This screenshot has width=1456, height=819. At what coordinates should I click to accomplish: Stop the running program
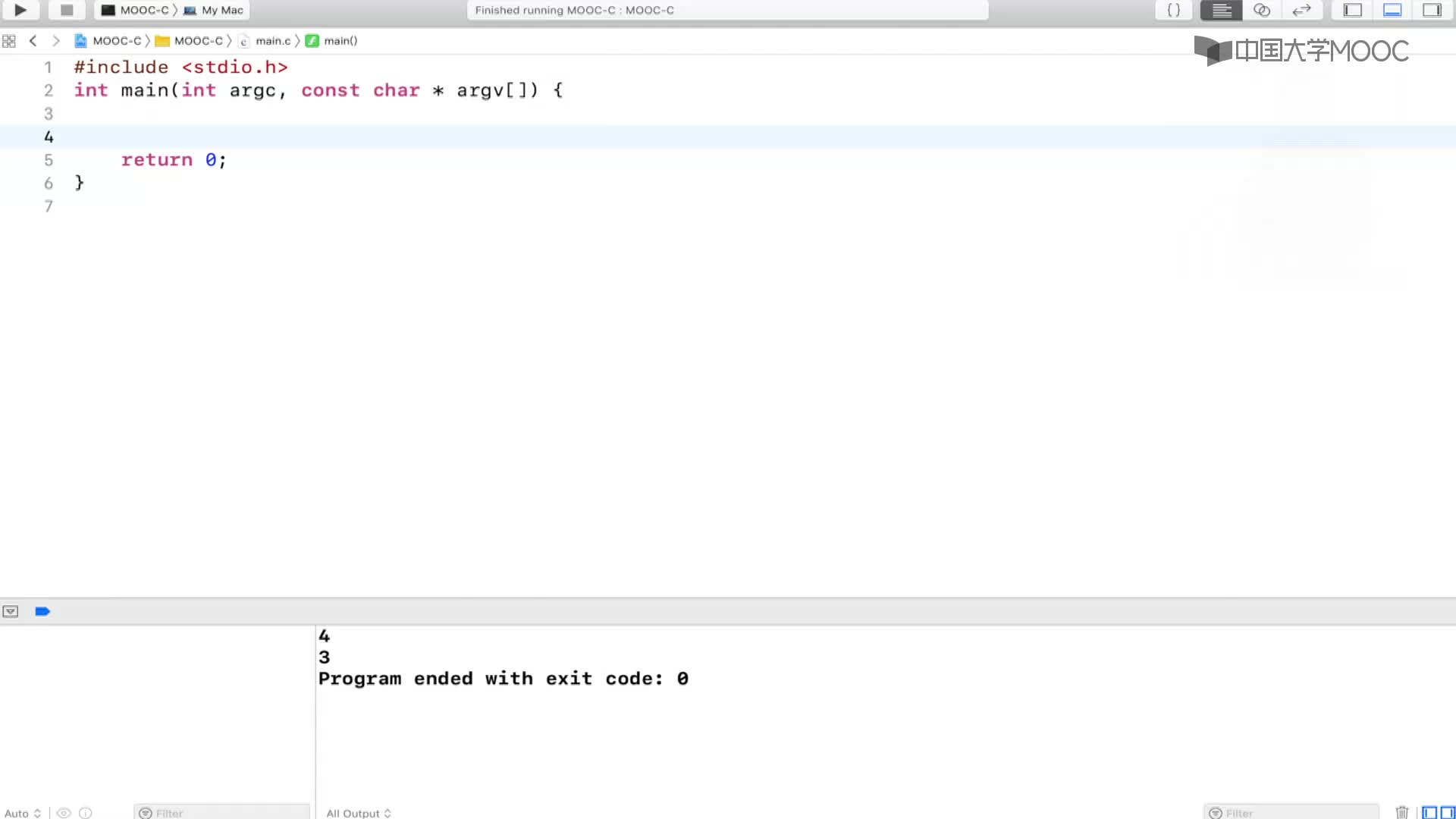pos(67,10)
